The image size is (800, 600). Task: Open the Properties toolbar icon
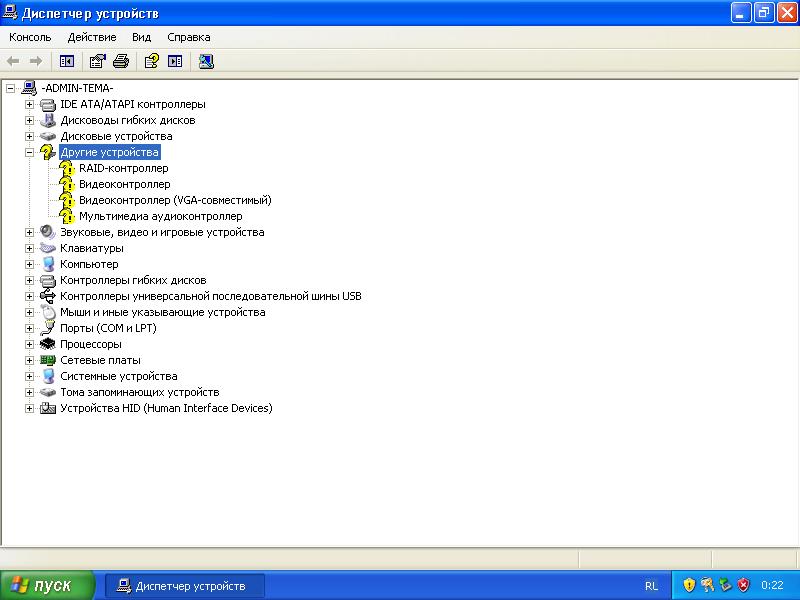[x=97, y=61]
